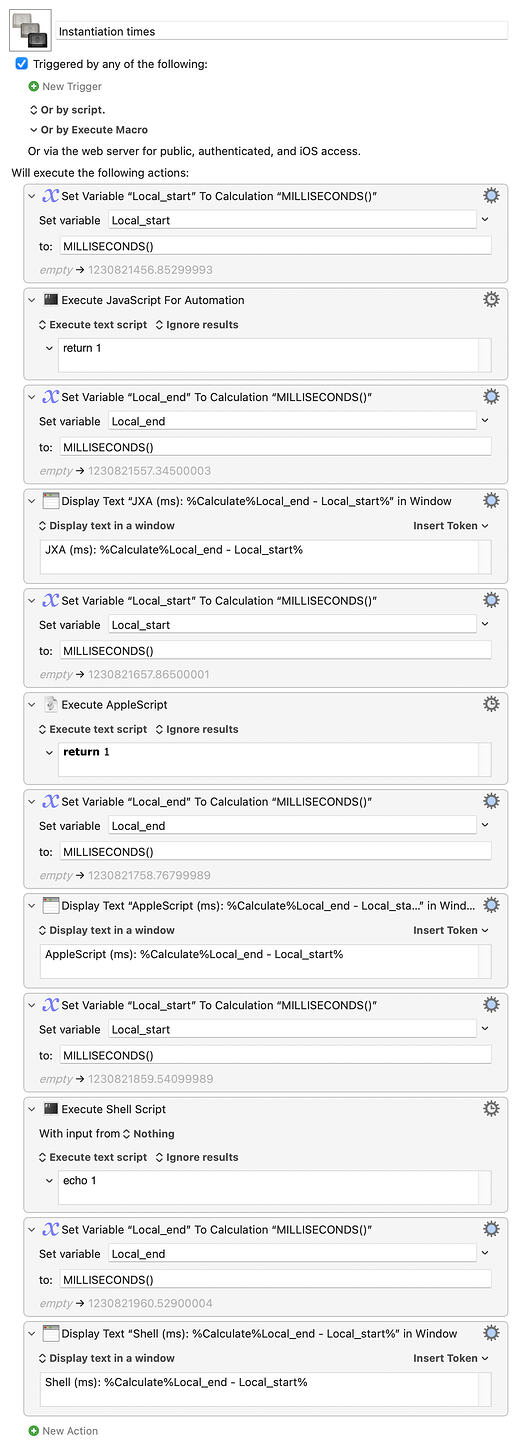Click the New Trigger link

coord(72,87)
